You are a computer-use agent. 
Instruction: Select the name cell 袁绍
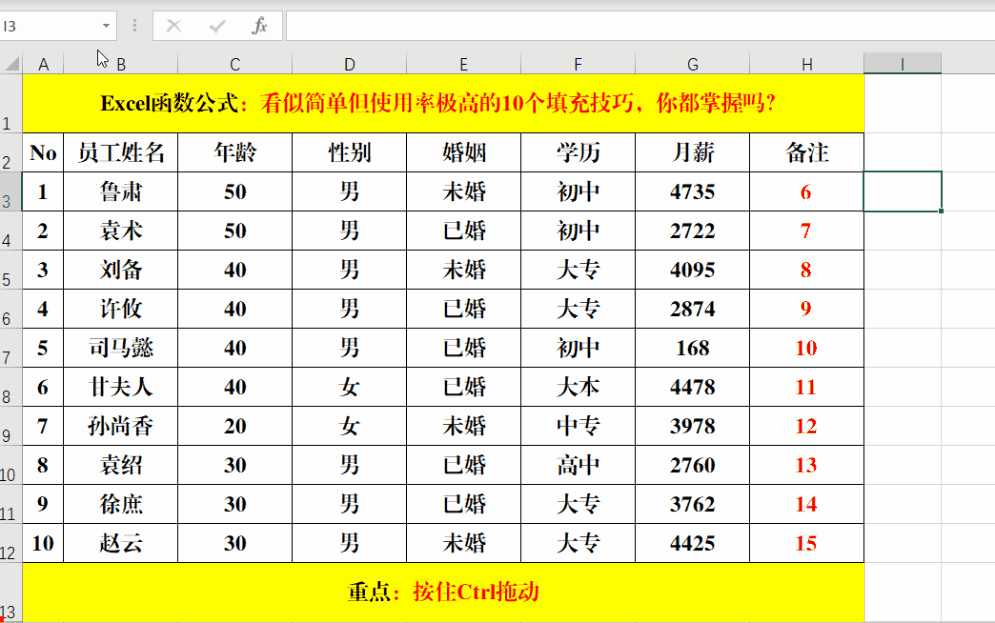[x=121, y=465]
